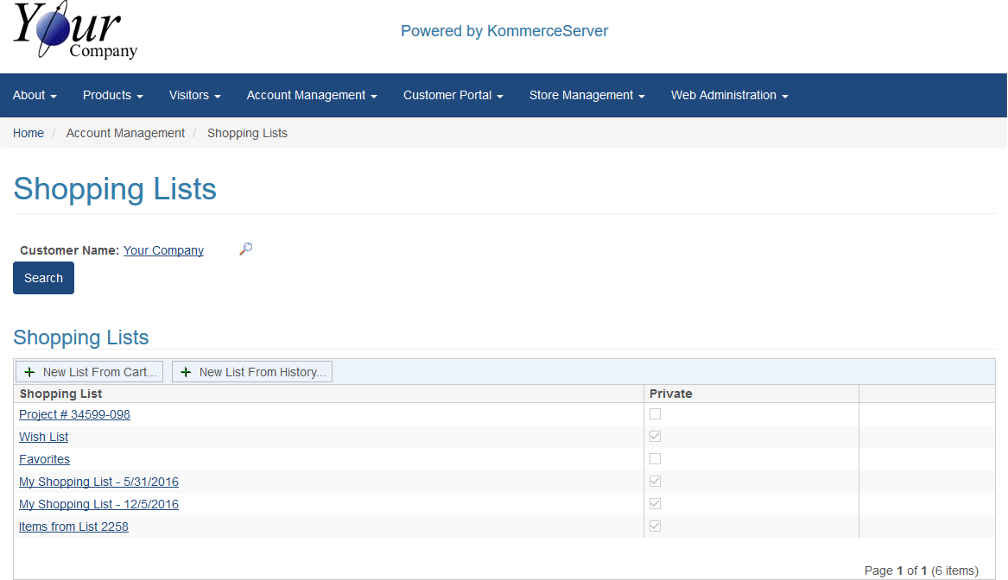Viewport: 1008px width, 580px height.
Task: Sort by Shopping List column header
Action: tap(61, 394)
